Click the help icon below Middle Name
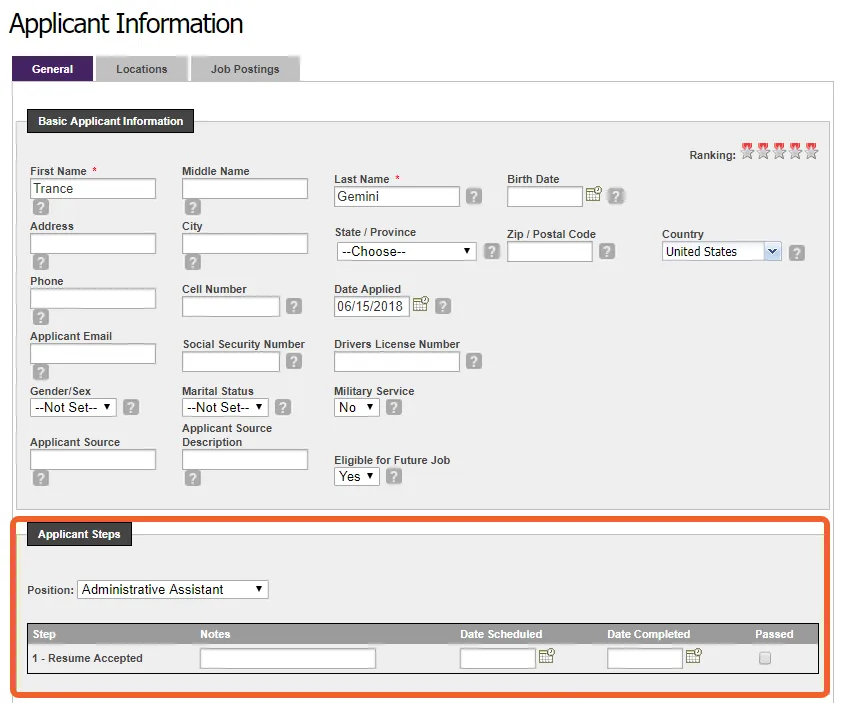Image resolution: width=843 pixels, height=703 pixels. (192, 207)
